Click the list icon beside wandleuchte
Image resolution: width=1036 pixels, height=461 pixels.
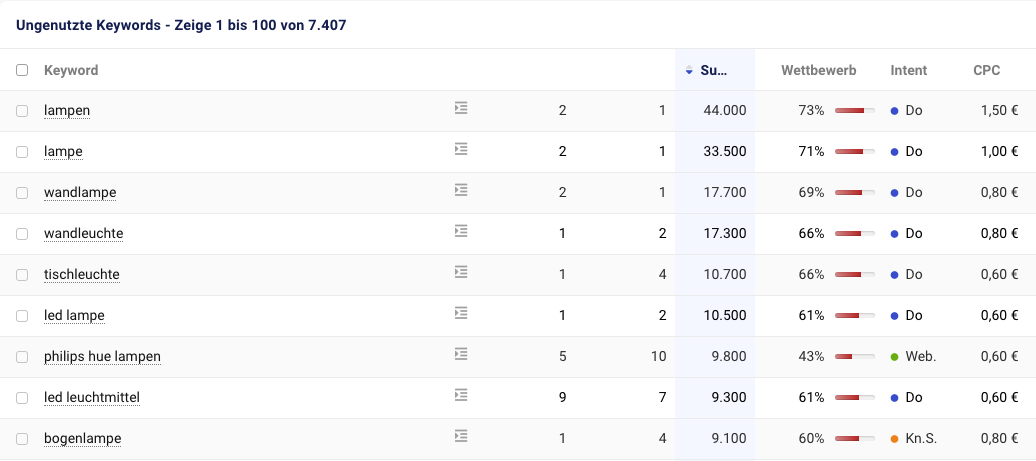coord(460,231)
